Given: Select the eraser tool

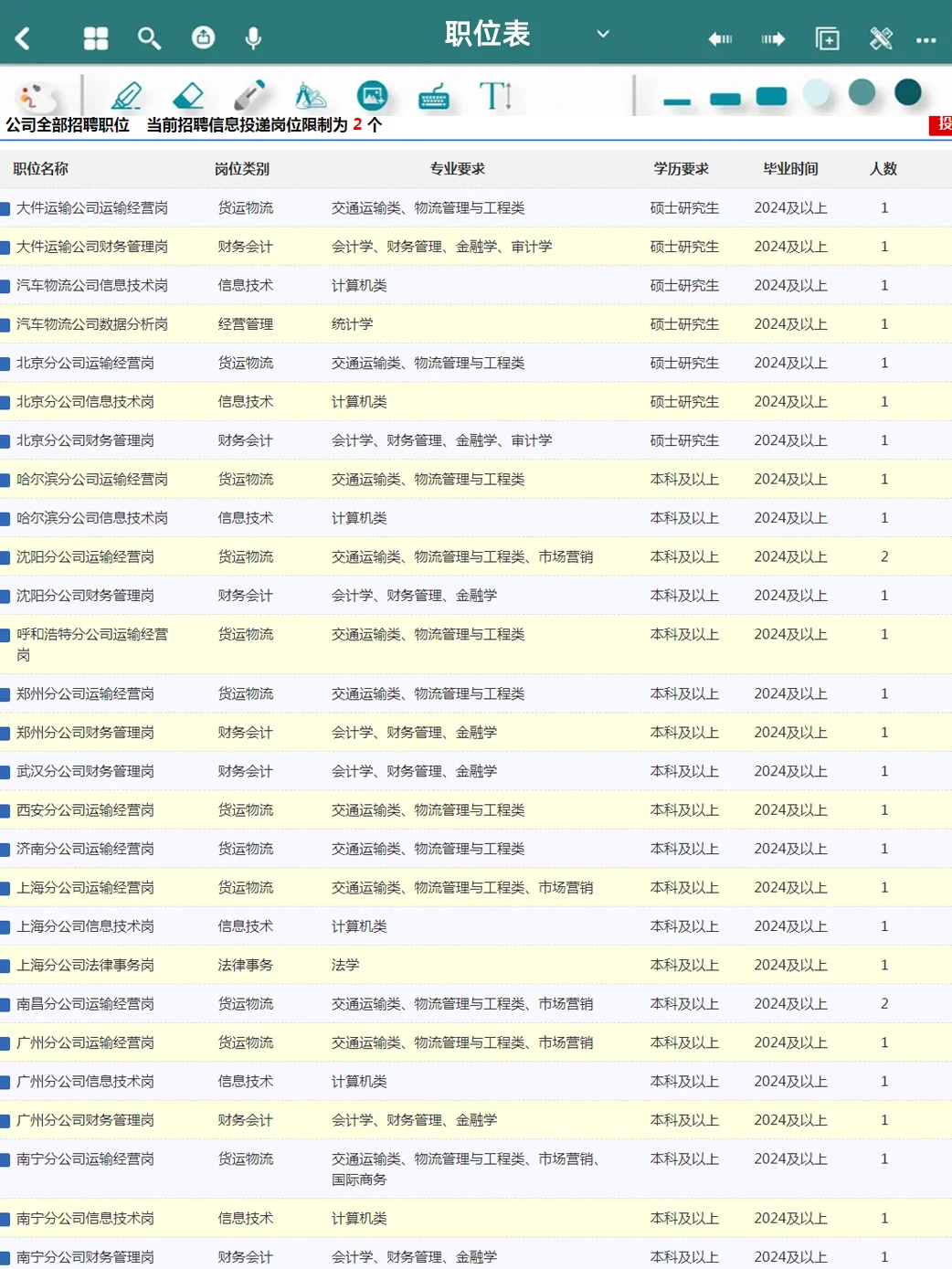Looking at the screenshot, I should (x=188, y=95).
